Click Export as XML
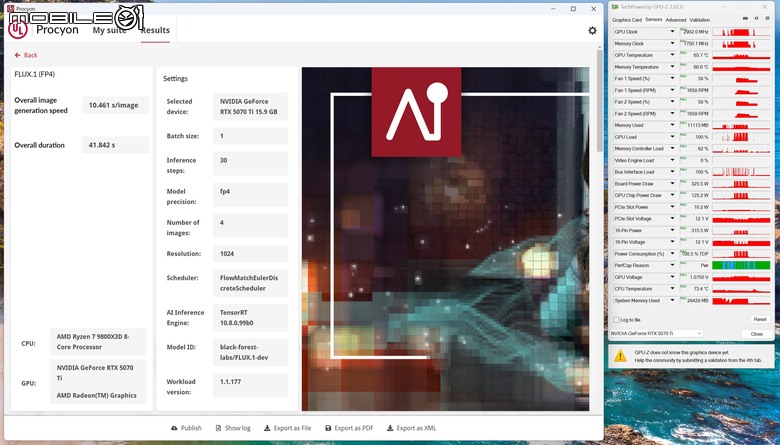 pyautogui.click(x=411, y=428)
